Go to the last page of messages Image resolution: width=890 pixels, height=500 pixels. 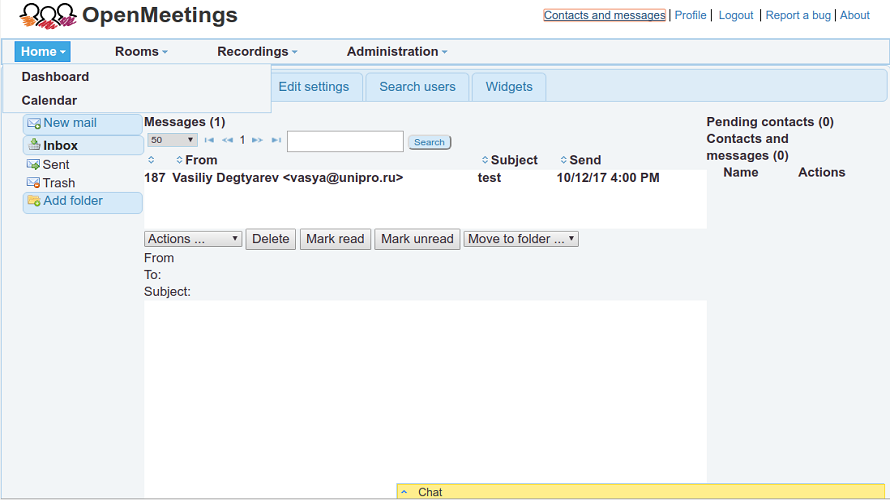[x=276, y=141]
